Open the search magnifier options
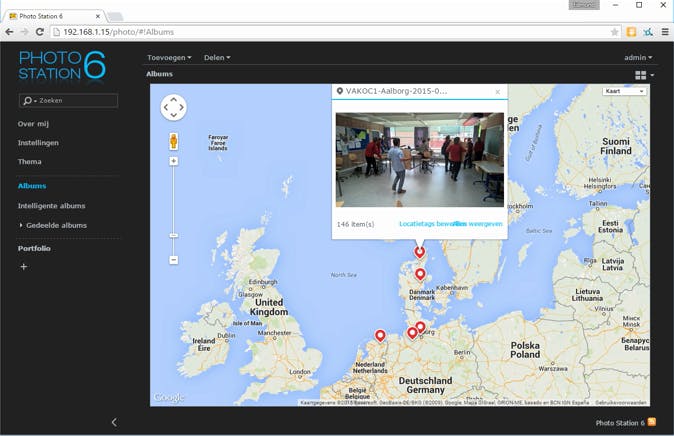This screenshot has height=436, width=674. [x=30, y=101]
